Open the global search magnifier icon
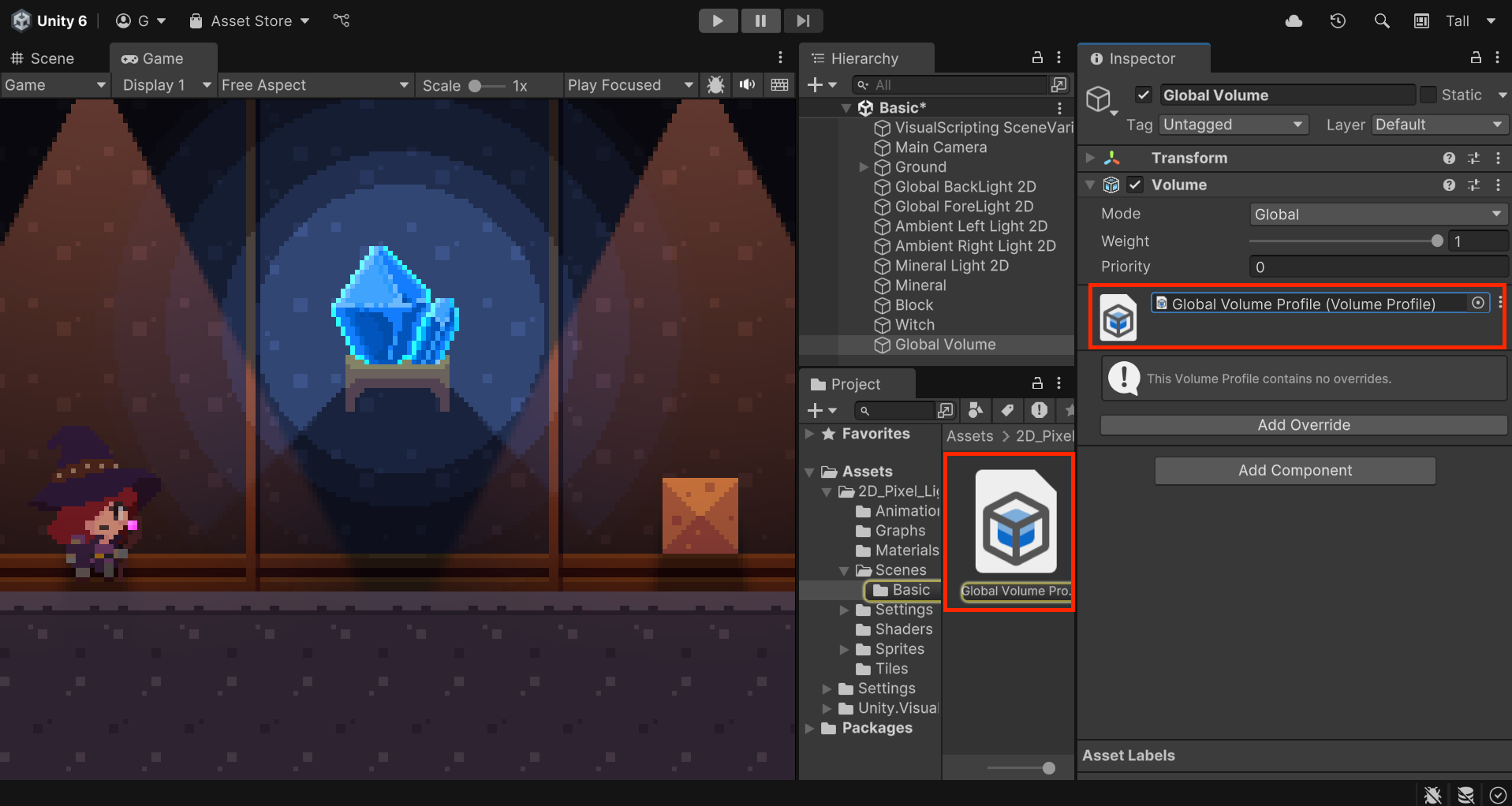The image size is (1512, 806). click(x=1381, y=21)
